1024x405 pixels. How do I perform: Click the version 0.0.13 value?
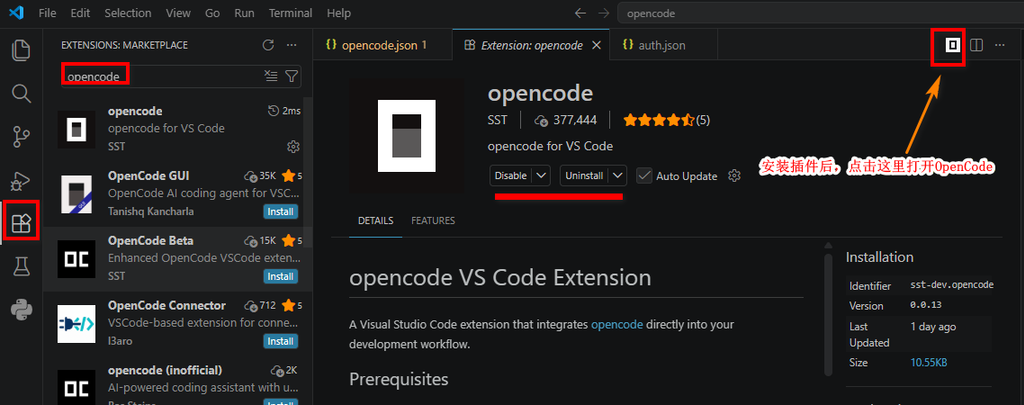pos(925,305)
